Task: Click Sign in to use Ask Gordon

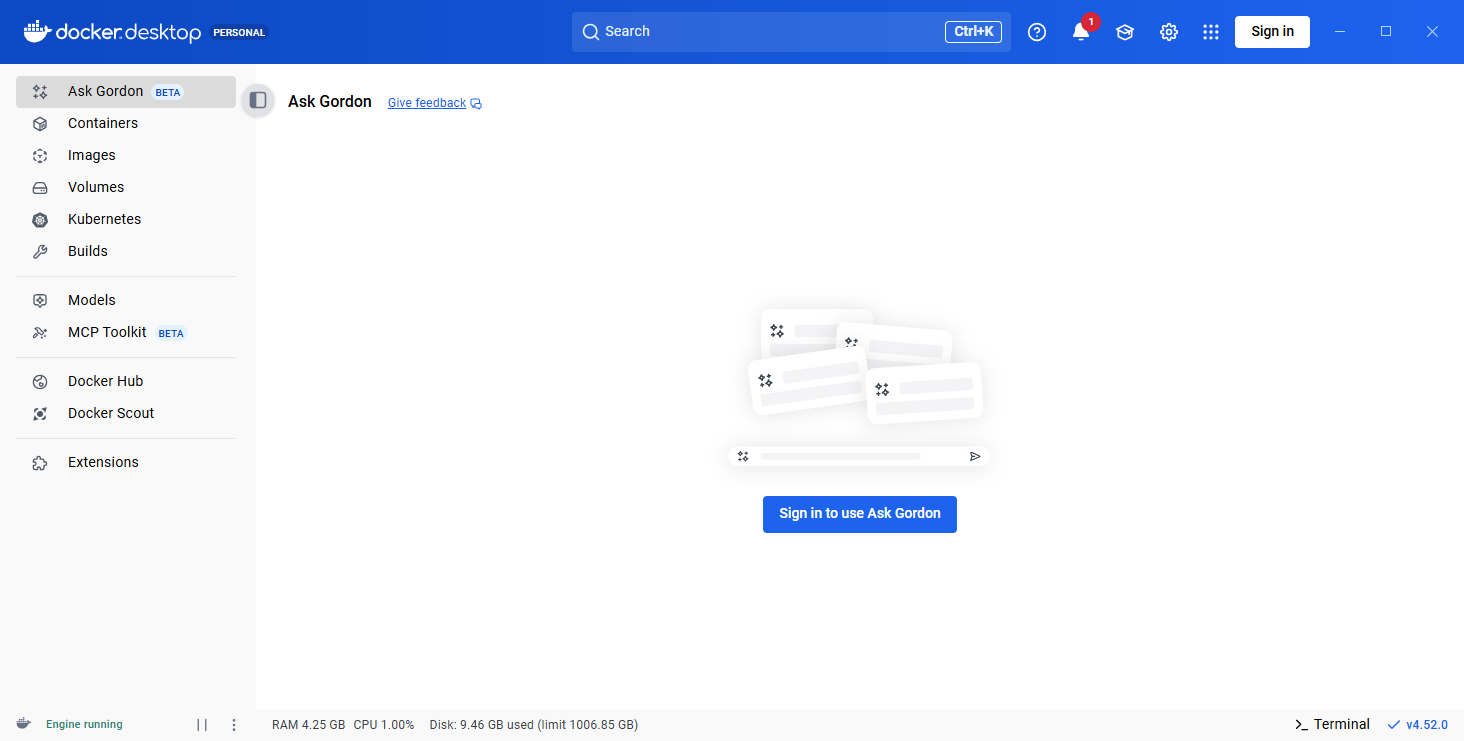Action: click(860, 514)
